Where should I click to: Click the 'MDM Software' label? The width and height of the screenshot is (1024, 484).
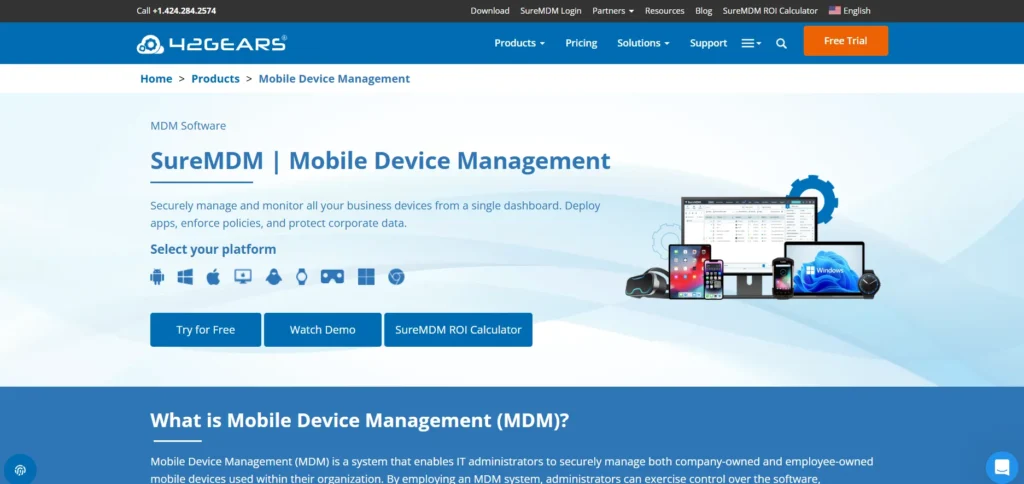coord(188,126)
